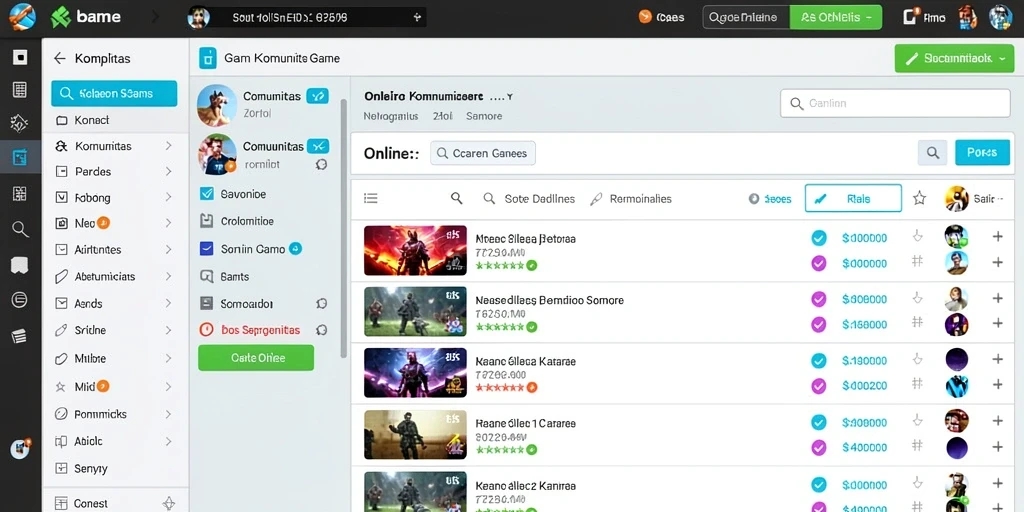Click the back arrow beside Komplitas

pos(59,58)
